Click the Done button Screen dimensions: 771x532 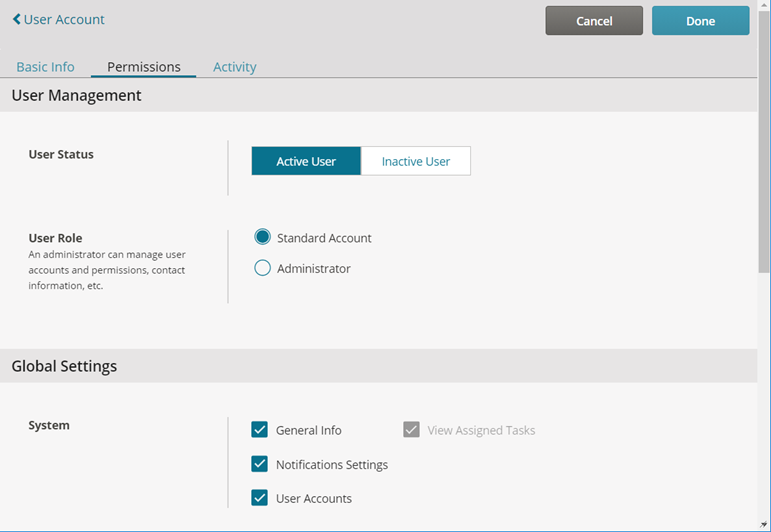pos(700,21)
